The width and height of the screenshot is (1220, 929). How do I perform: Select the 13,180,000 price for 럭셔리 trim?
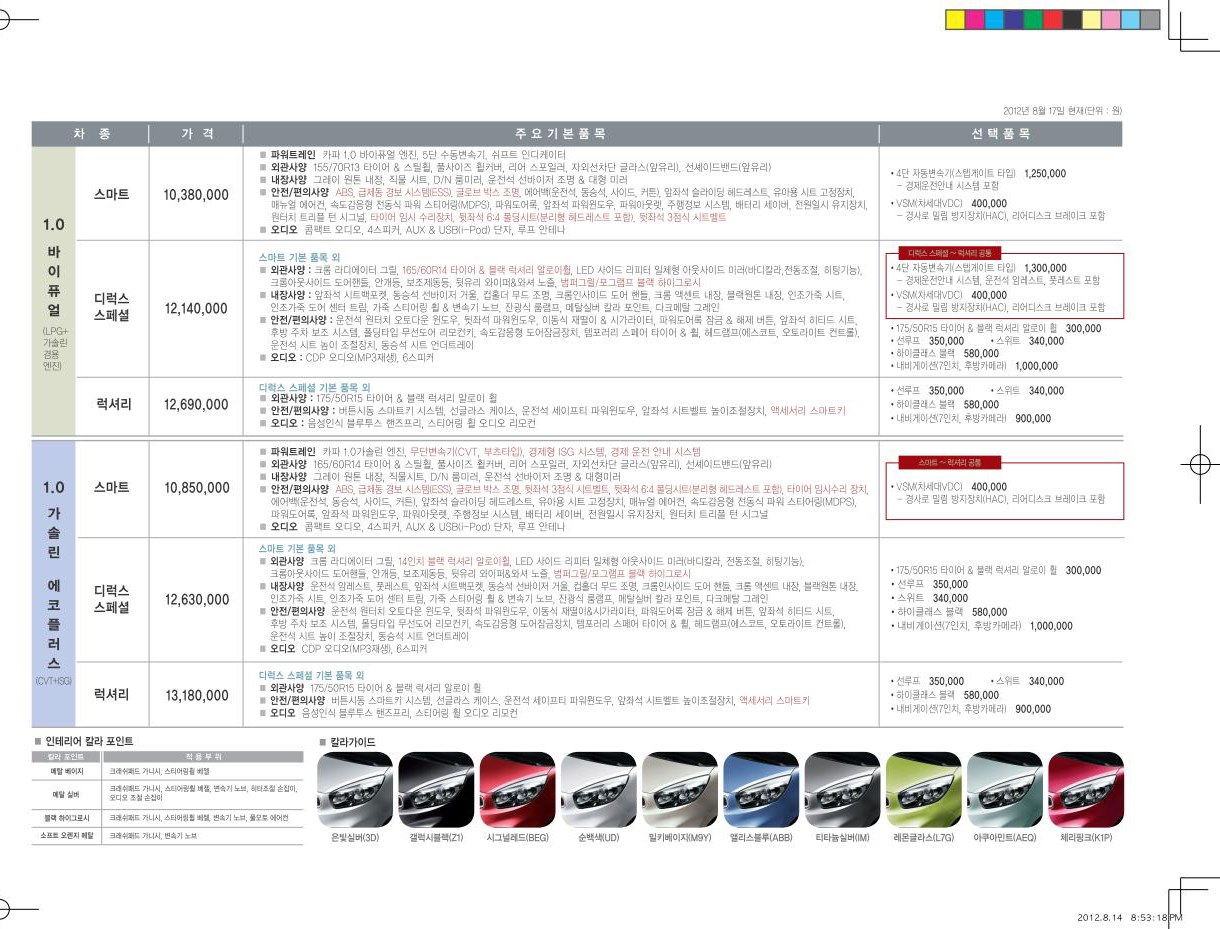196,695
